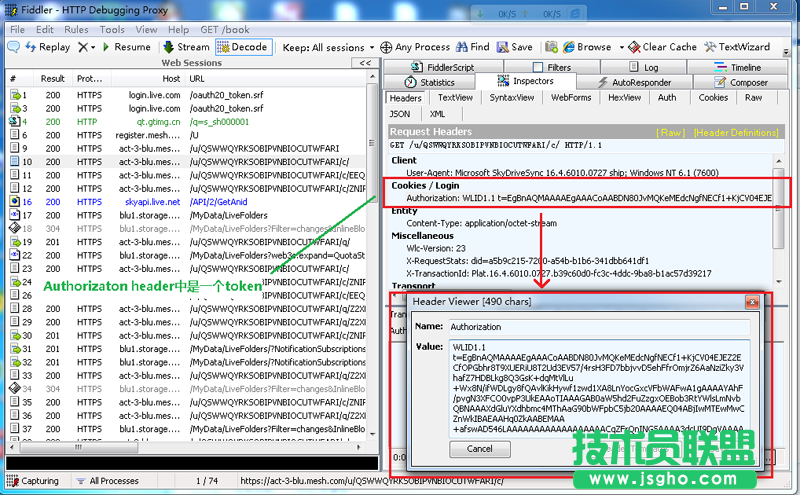Click the Authorization name field
The height and width of the screenshot is (495, 800).
click(x=599, y=327)
